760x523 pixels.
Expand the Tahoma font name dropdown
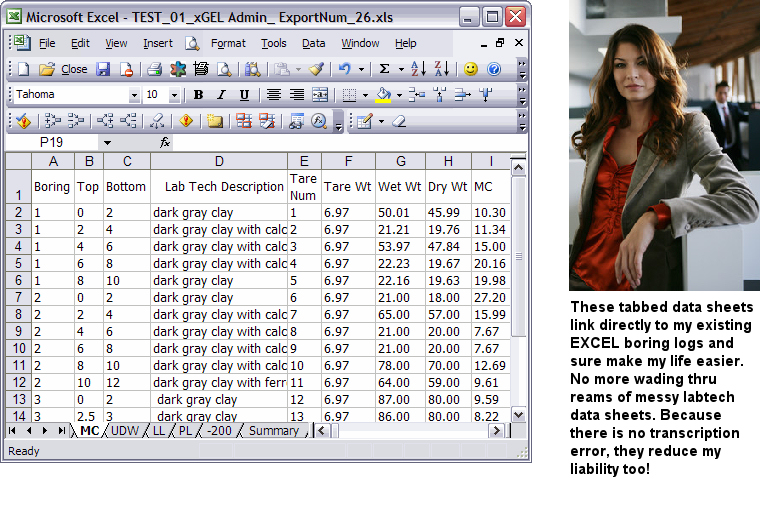tap(134, 95)
